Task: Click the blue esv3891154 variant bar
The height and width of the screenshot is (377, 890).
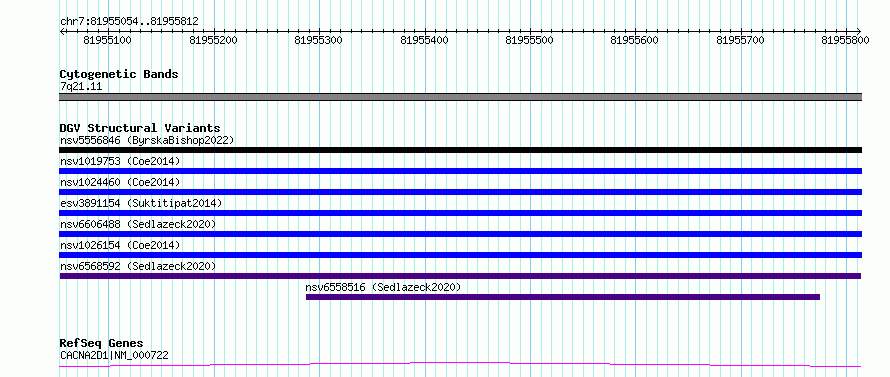Action: click(x=460, y=213)
